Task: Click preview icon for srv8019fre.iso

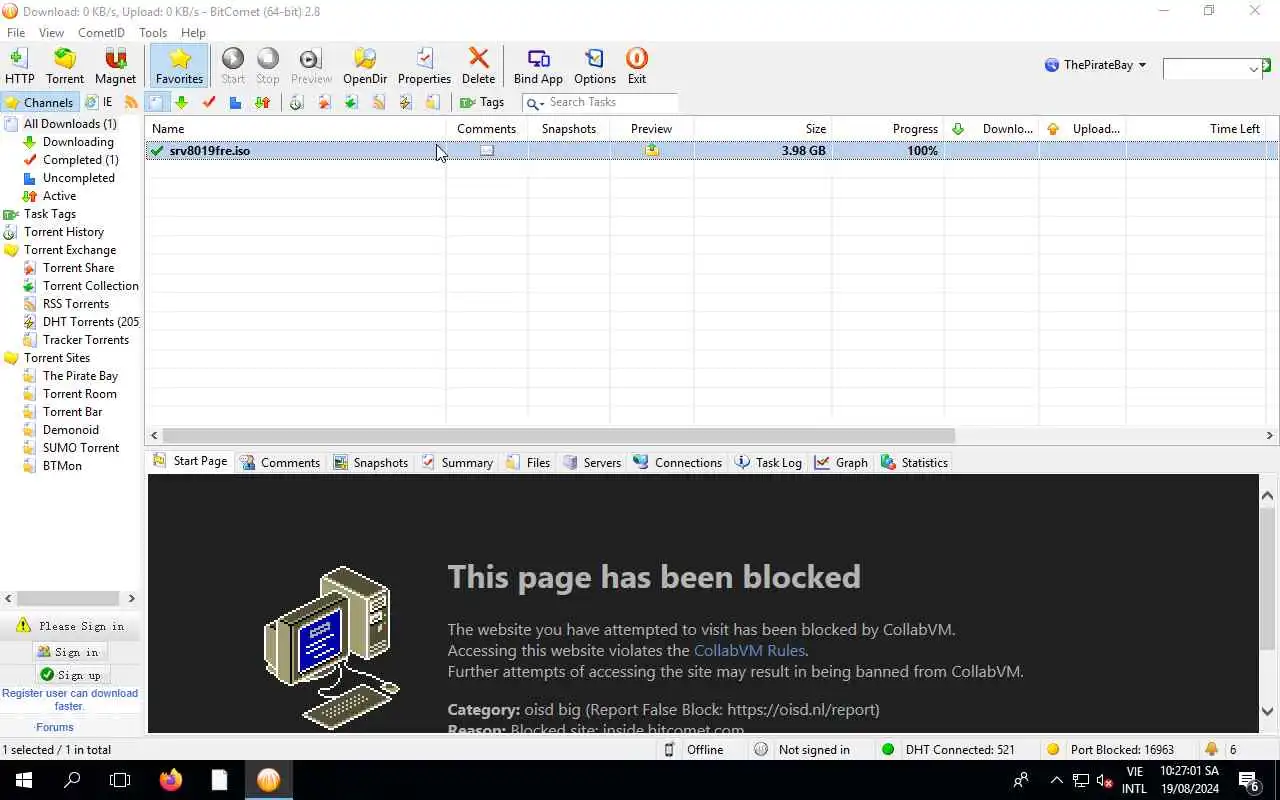Action: [x=652, y=151]
